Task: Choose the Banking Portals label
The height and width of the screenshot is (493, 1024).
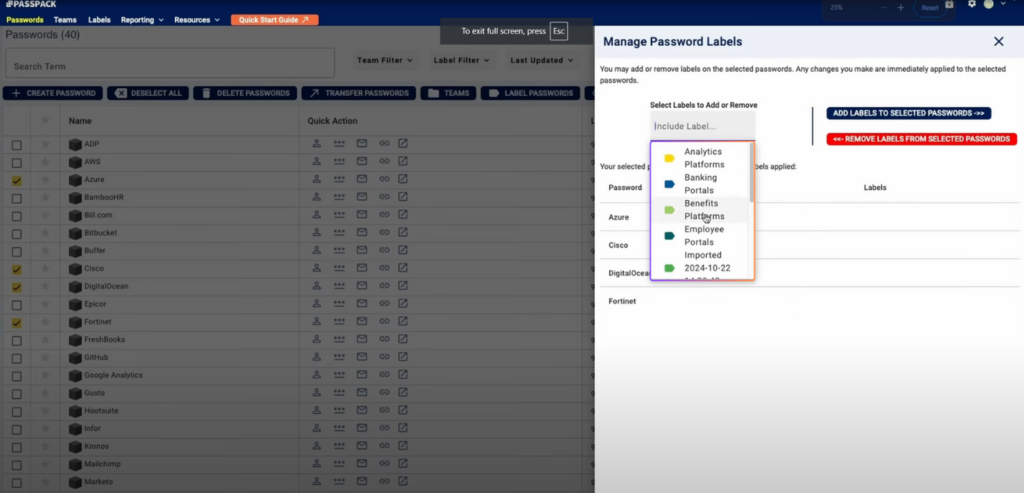Action: pyautogui.click(x=700, y=184)
